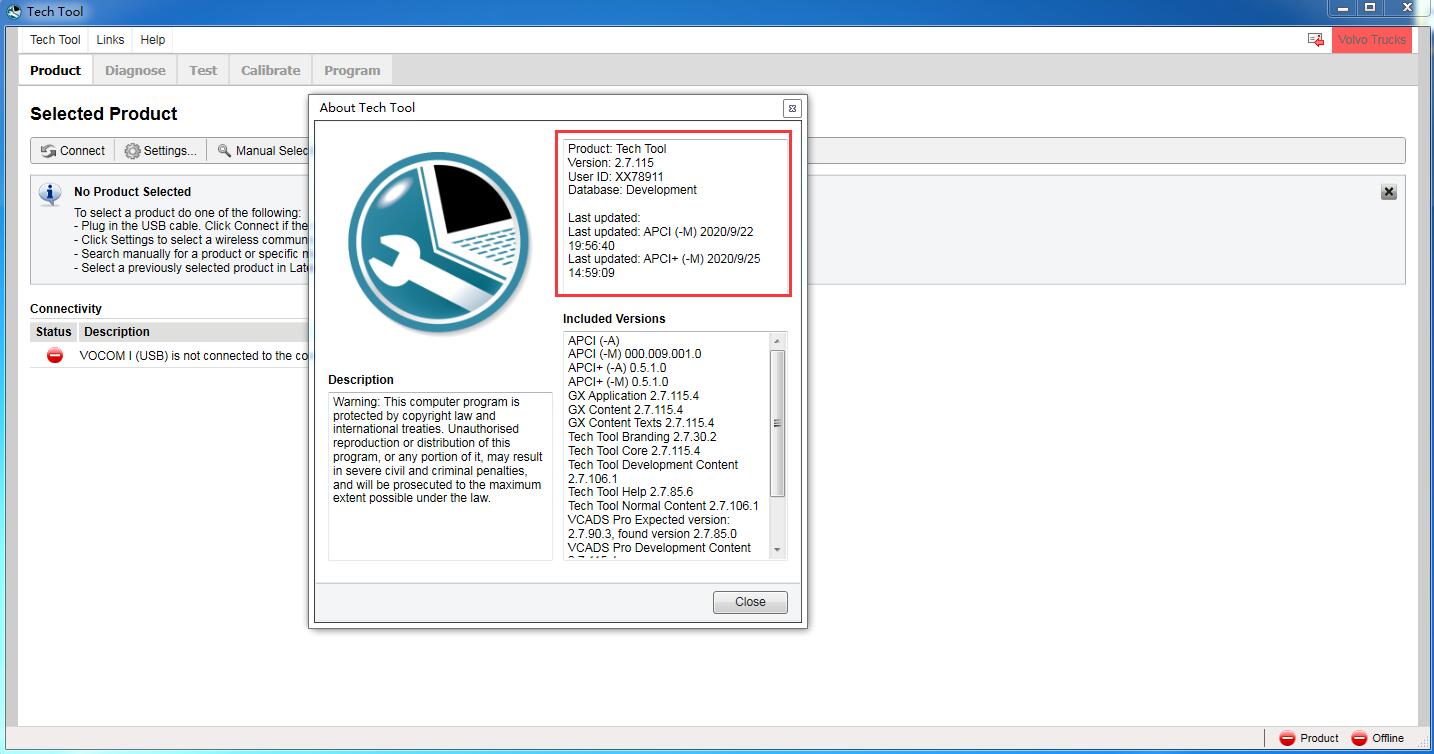Select the VOCOM I (USB) connectivity row
The width and height of the screenshot is (1434, 754).
point(170,356)
